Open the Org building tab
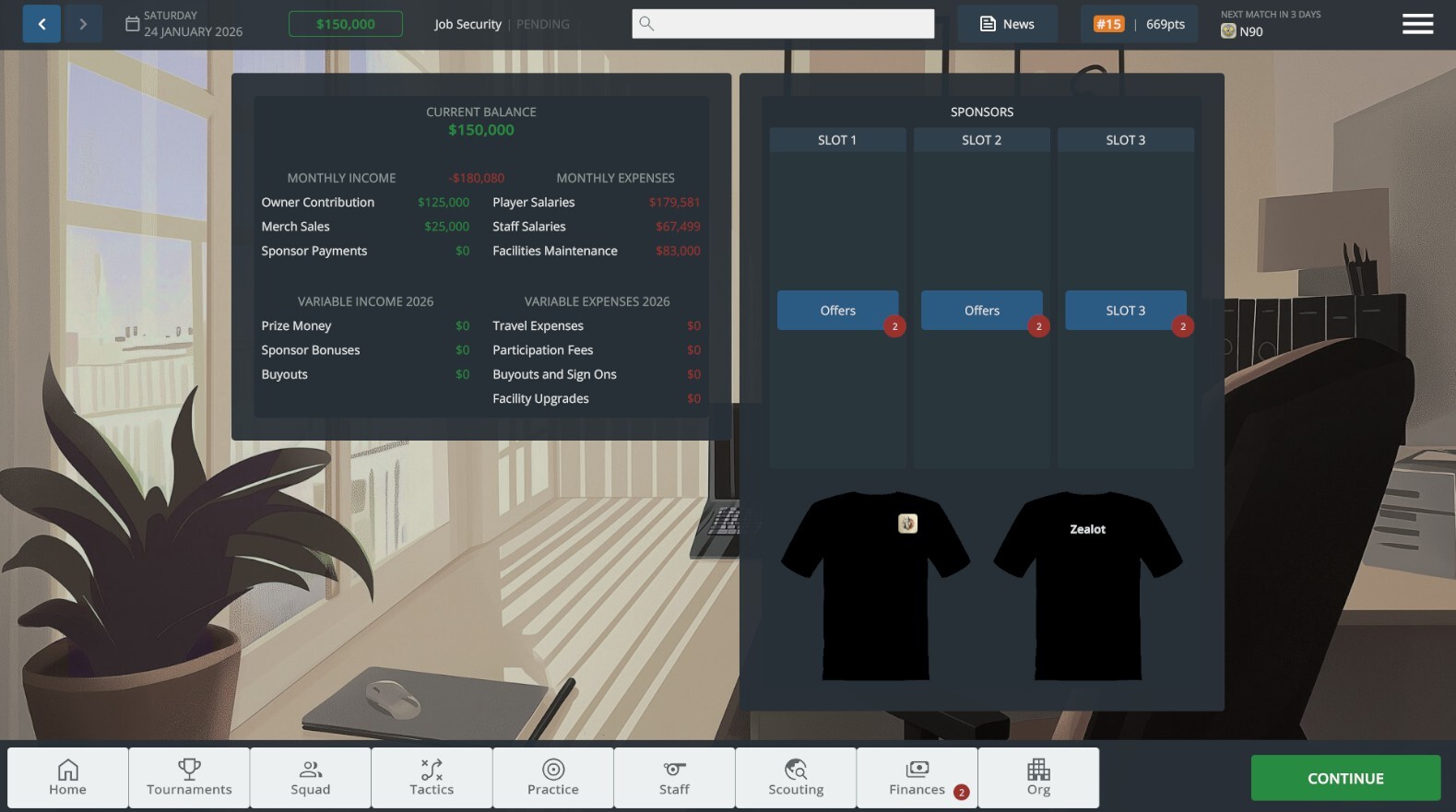Image resolution: width=1456 pixels, height=812 pixels. [x=1038, y=778]
